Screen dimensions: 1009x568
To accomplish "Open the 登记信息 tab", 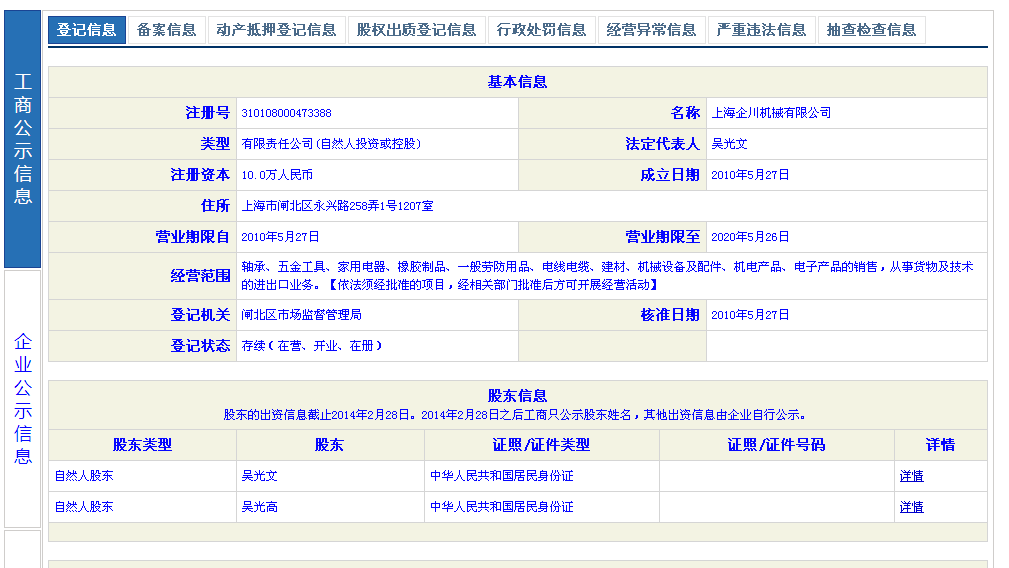I will coord(87,30).
